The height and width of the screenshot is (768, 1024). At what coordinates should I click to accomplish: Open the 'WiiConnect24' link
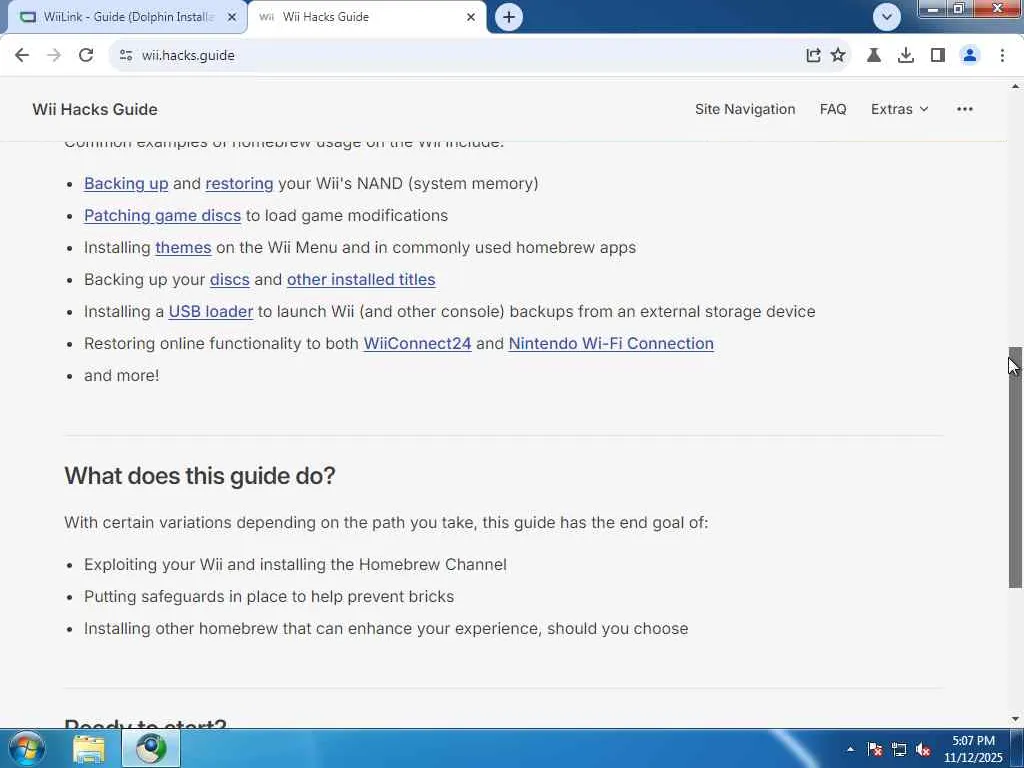click(417, 344)
